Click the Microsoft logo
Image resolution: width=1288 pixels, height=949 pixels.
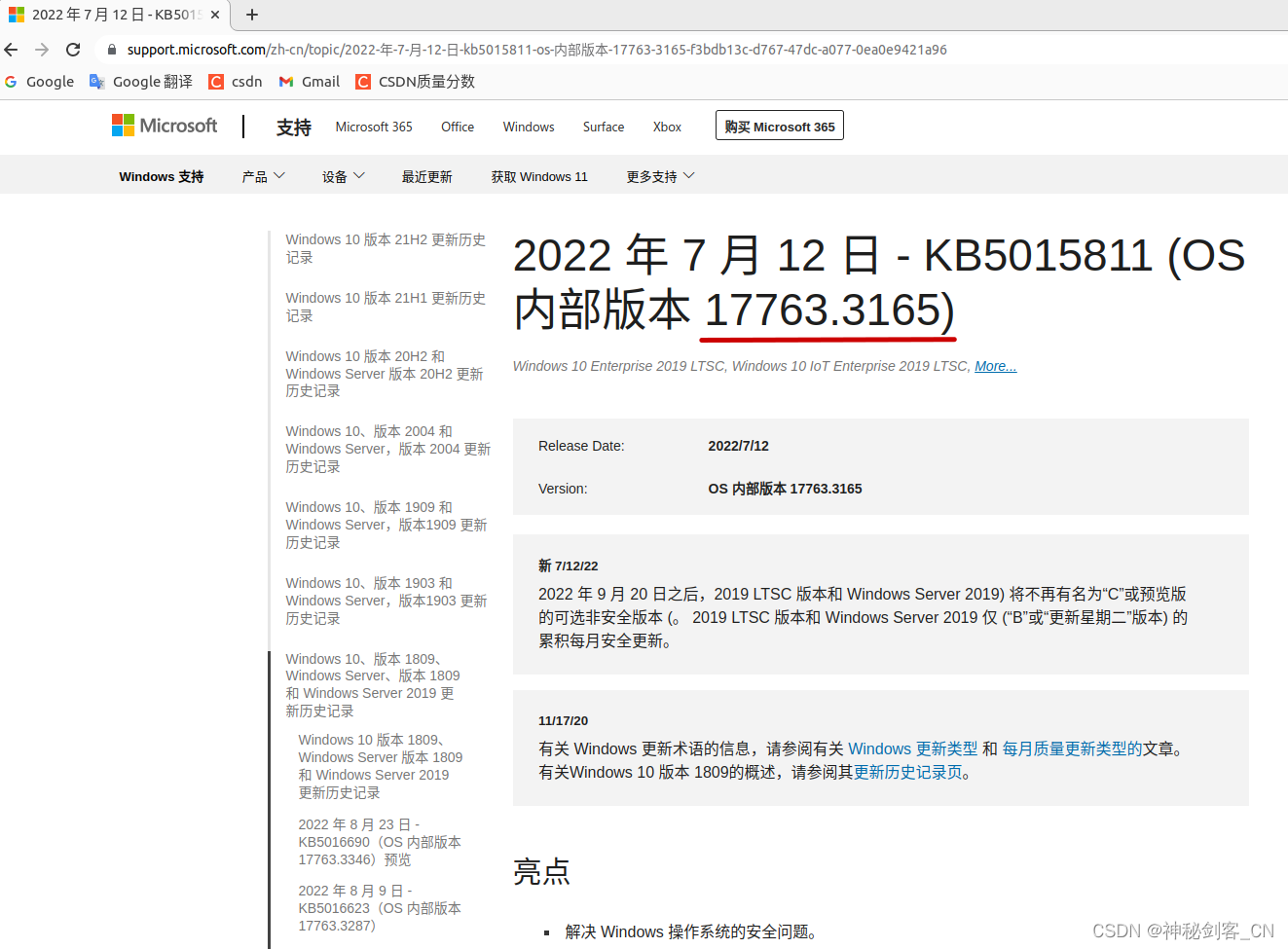click(165, 126)
